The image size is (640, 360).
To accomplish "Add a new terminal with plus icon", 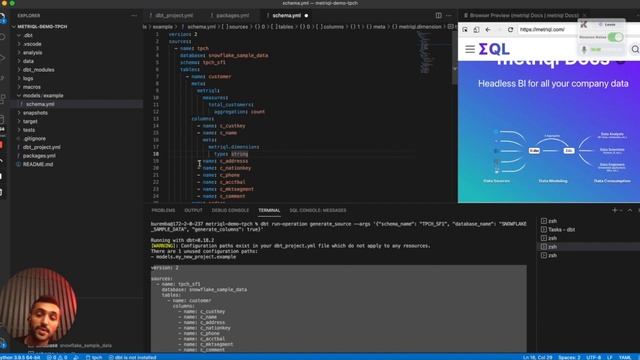I will (614, 210).
